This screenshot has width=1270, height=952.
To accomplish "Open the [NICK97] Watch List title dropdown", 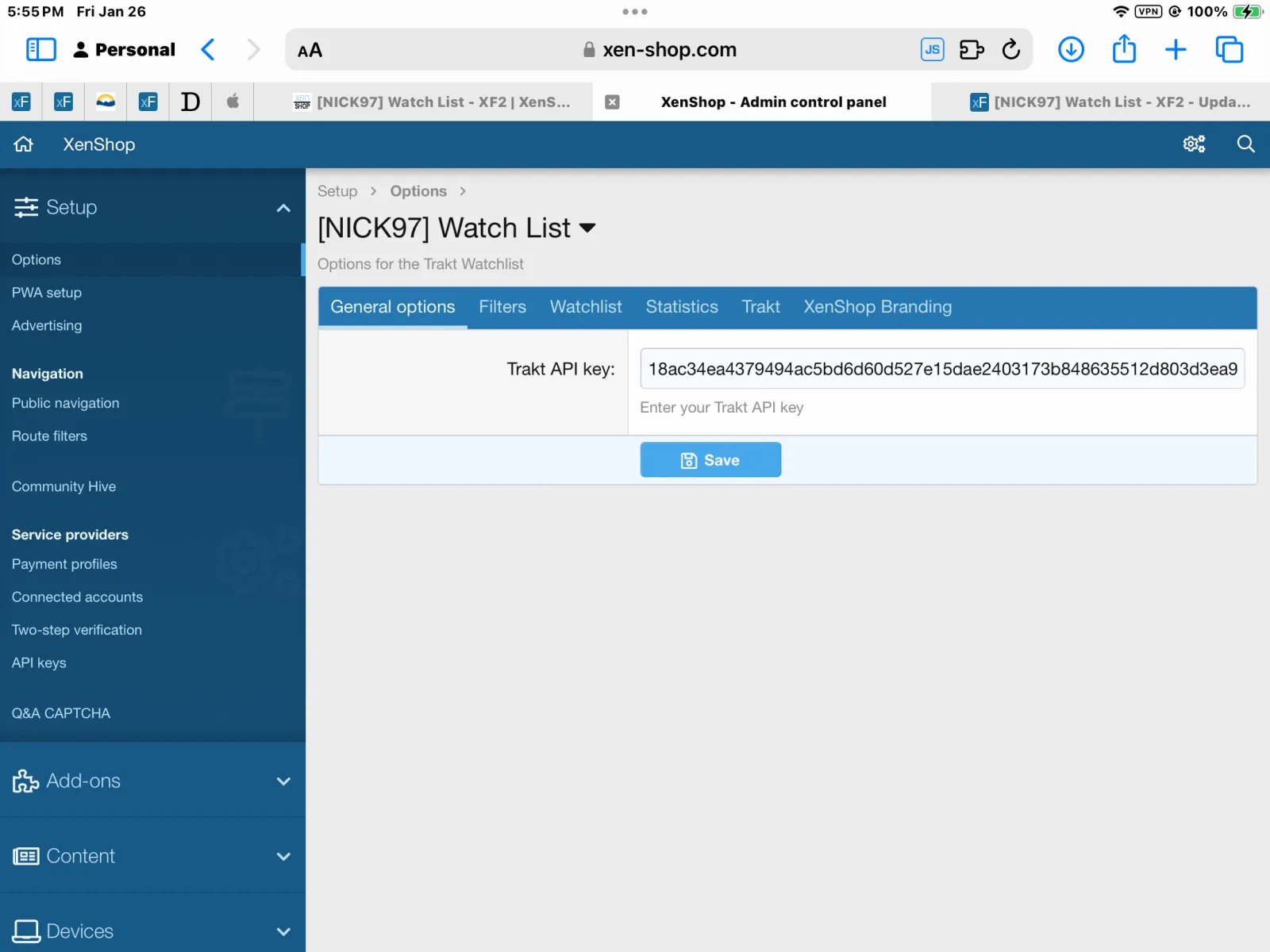I will pyautogui.click(x=587, y=228).
